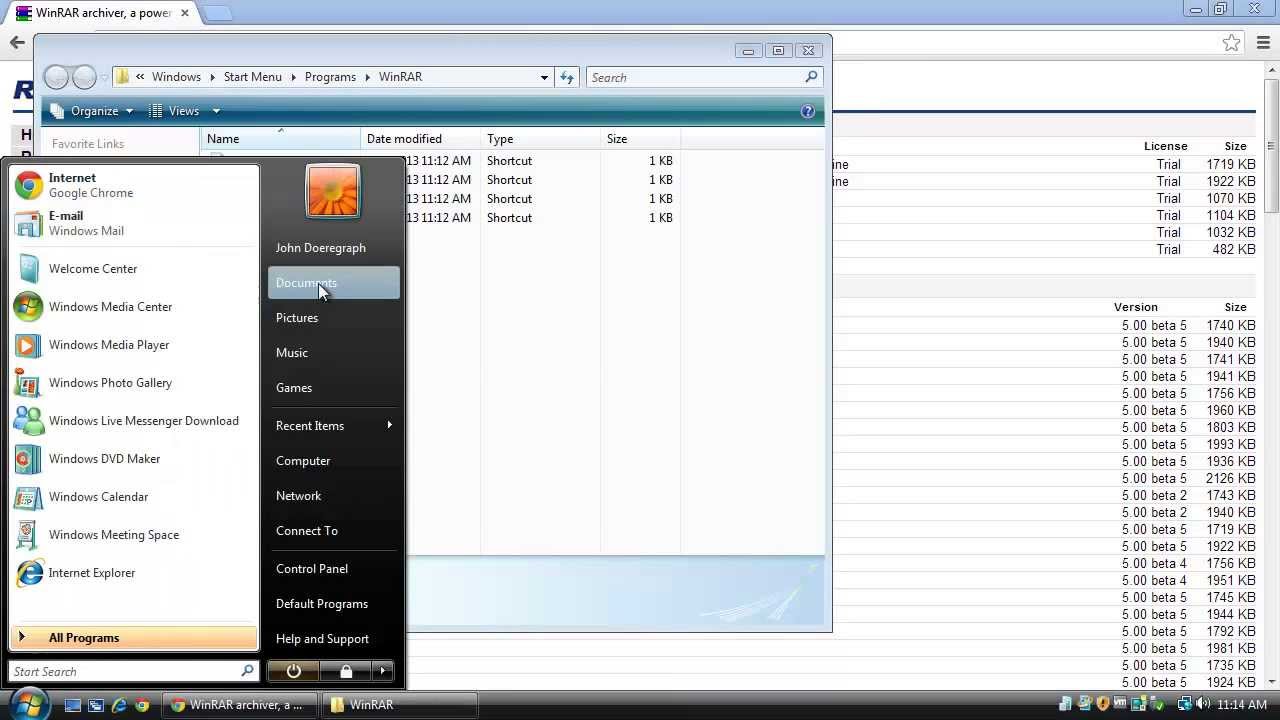
Task: Open the Views dropdown arrow
Action: 215,111
